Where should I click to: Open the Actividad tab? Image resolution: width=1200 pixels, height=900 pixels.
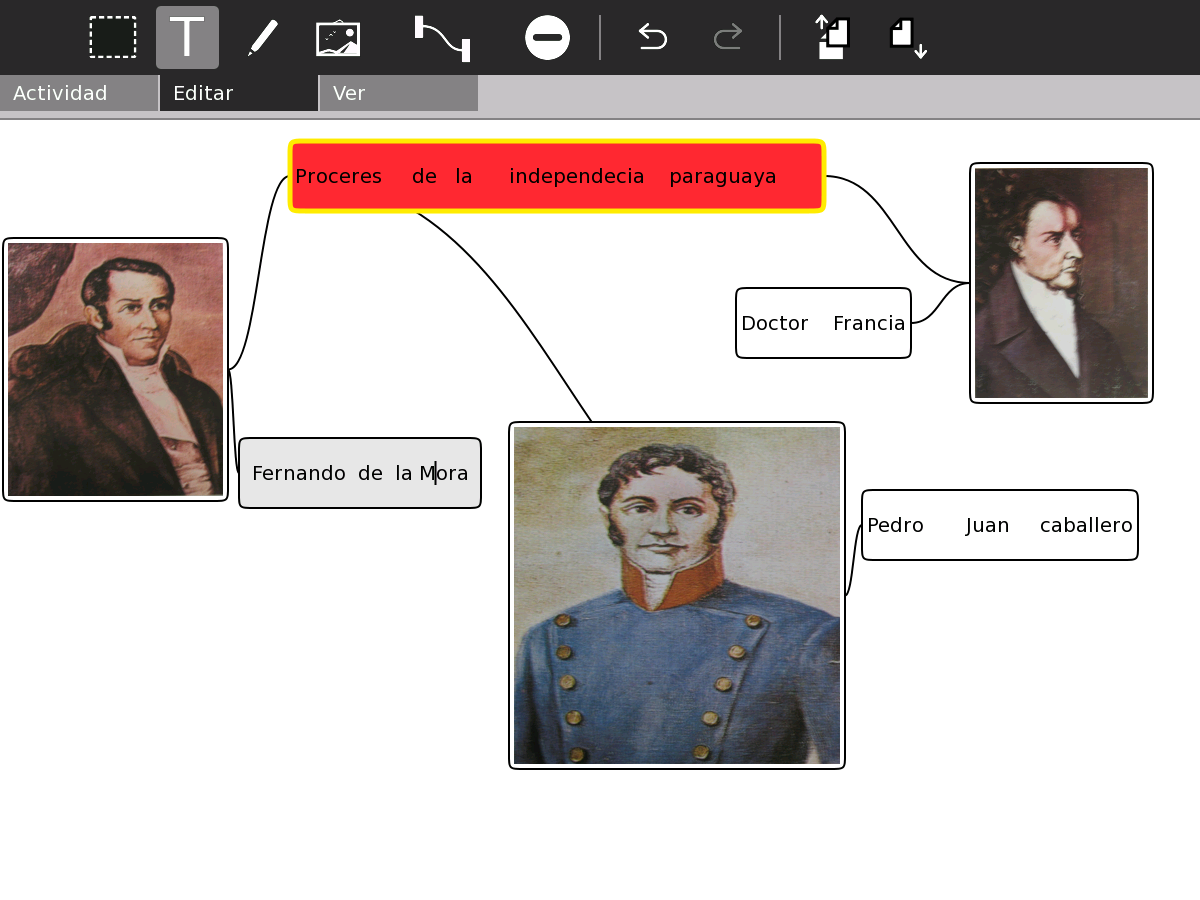[79, 93]
